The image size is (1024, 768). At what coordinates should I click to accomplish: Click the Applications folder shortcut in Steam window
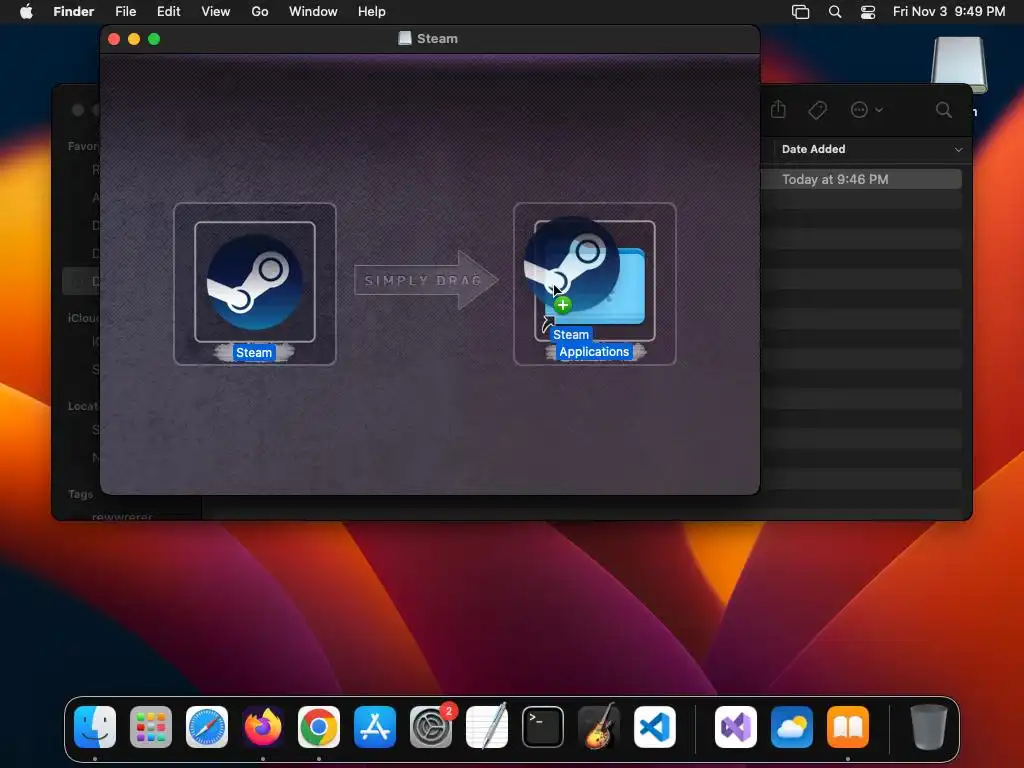(x=595, y=286)
